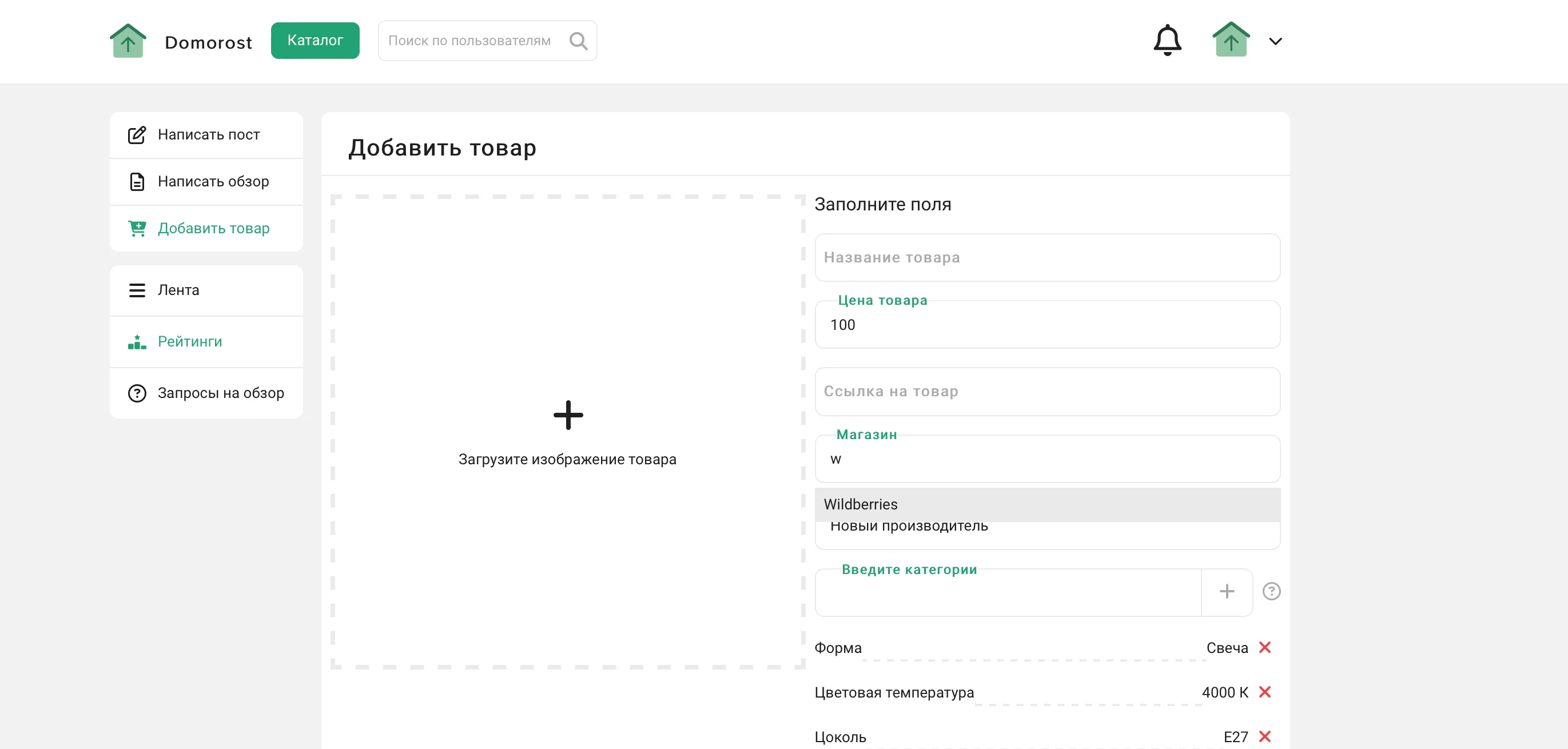
Task: Click the Магазин combo field
Action: [x=1046, y=459]
